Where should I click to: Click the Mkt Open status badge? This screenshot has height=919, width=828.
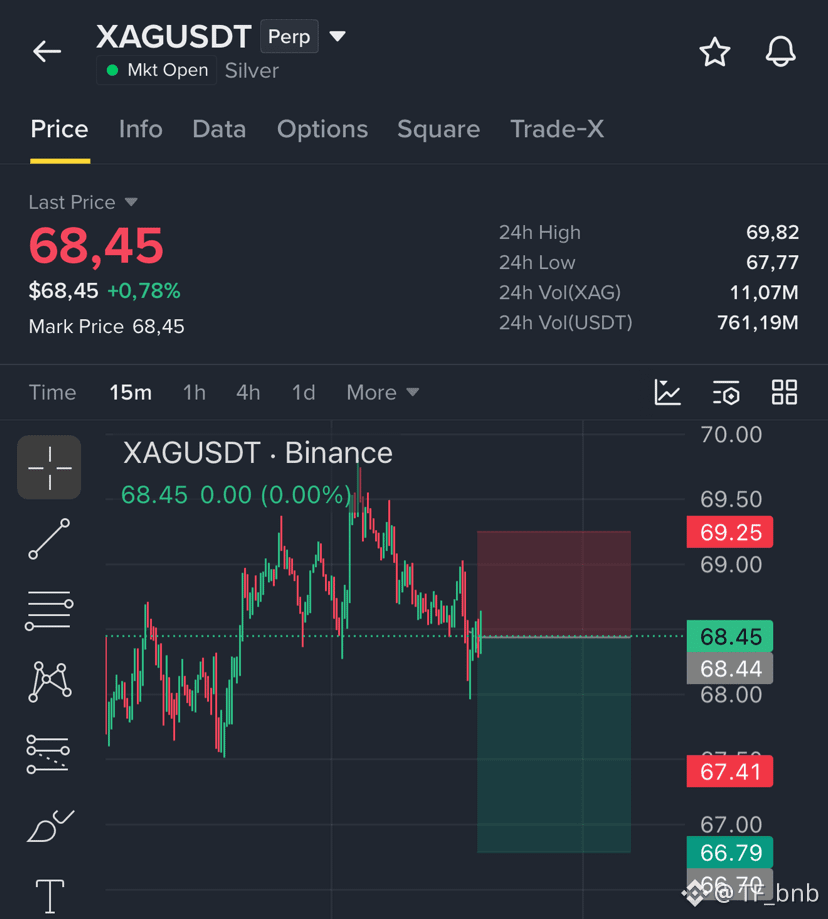click(x=156, y=70)
